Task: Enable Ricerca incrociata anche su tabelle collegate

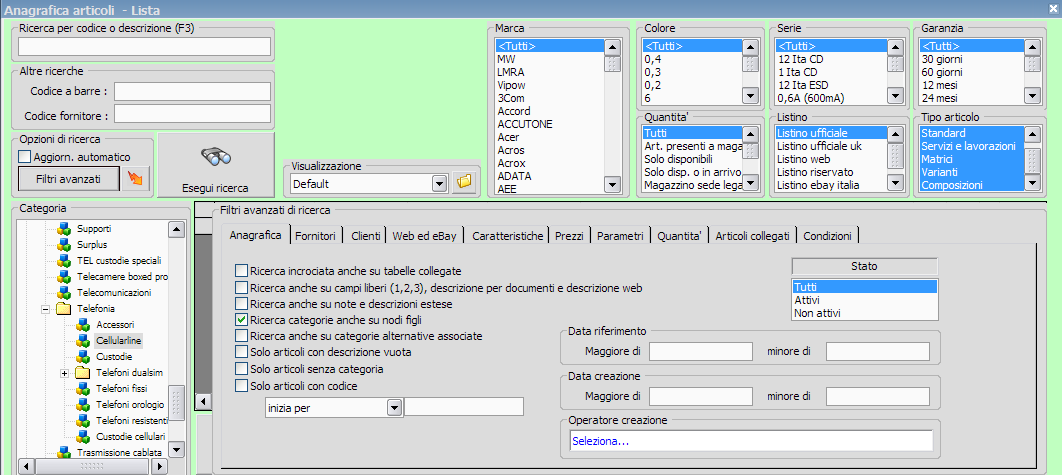Action: 241,271
